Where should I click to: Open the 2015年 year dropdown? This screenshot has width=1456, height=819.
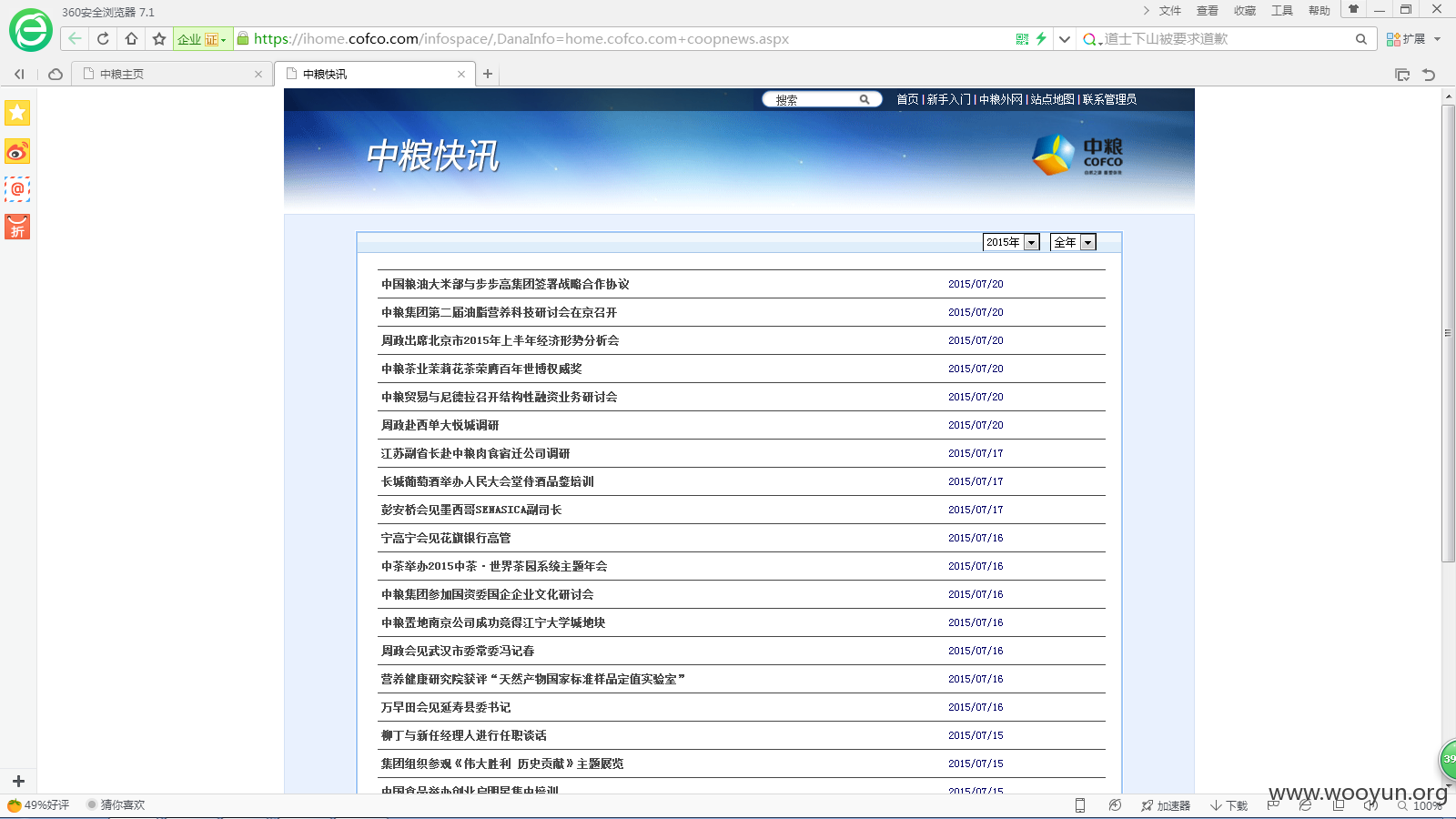coord(1011,242)
